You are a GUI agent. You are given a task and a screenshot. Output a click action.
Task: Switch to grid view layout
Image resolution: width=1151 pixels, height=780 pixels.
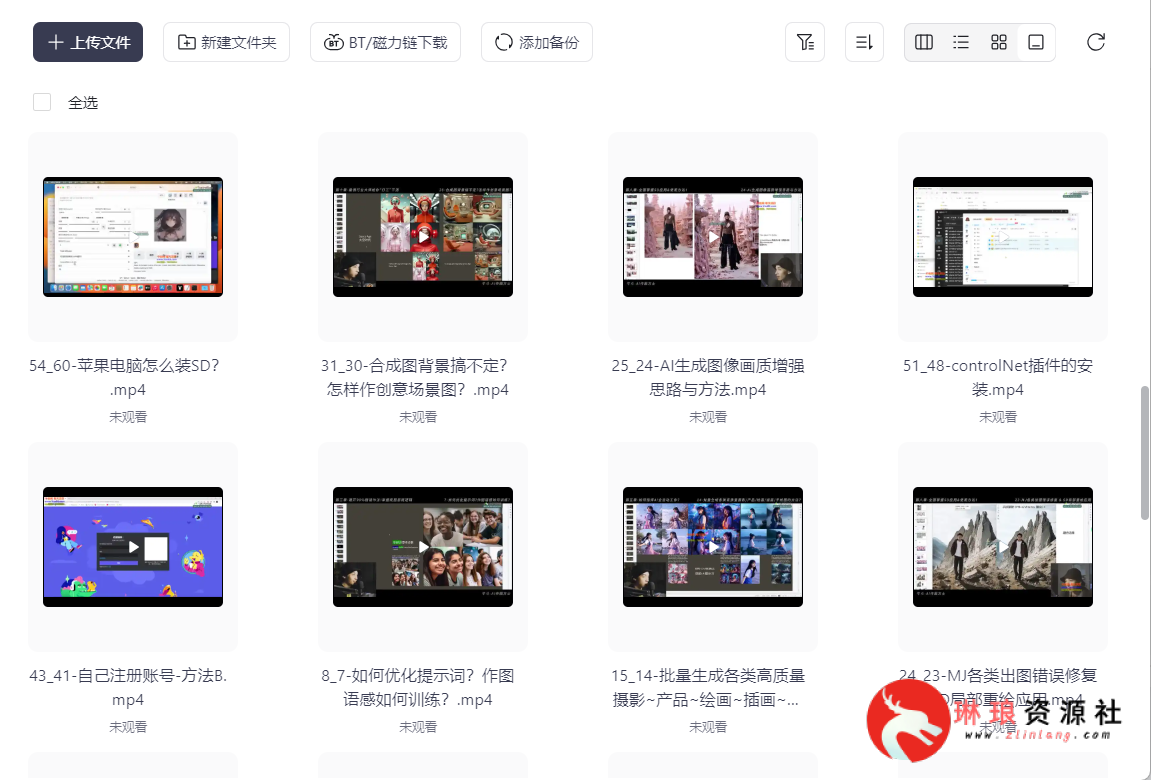[999, 43]
